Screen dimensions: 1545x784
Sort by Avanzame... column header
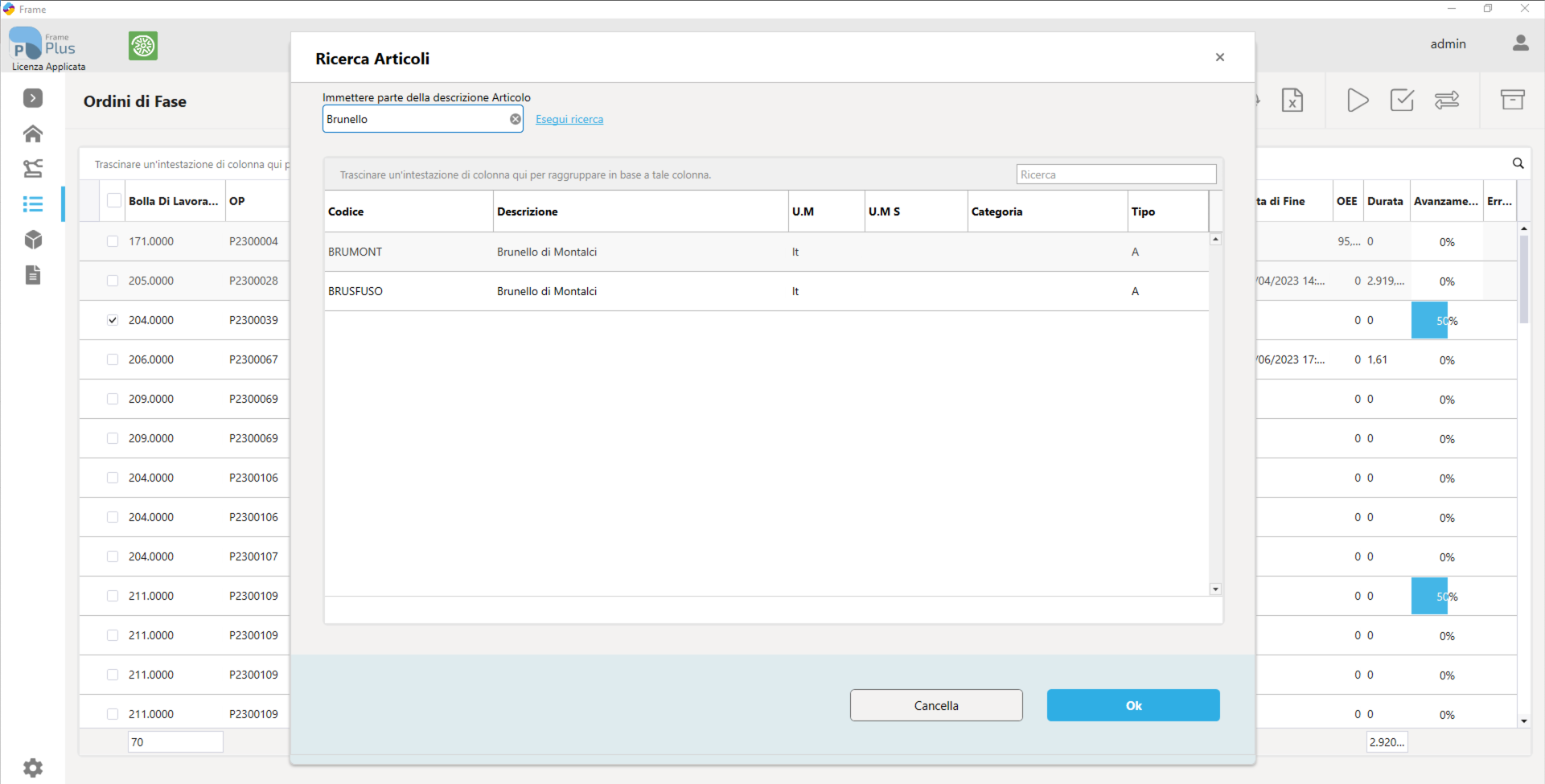(x=1446, y=201)
